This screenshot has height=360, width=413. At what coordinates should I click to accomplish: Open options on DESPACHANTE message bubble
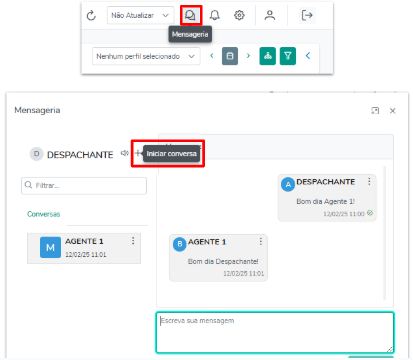click(369, 181)
